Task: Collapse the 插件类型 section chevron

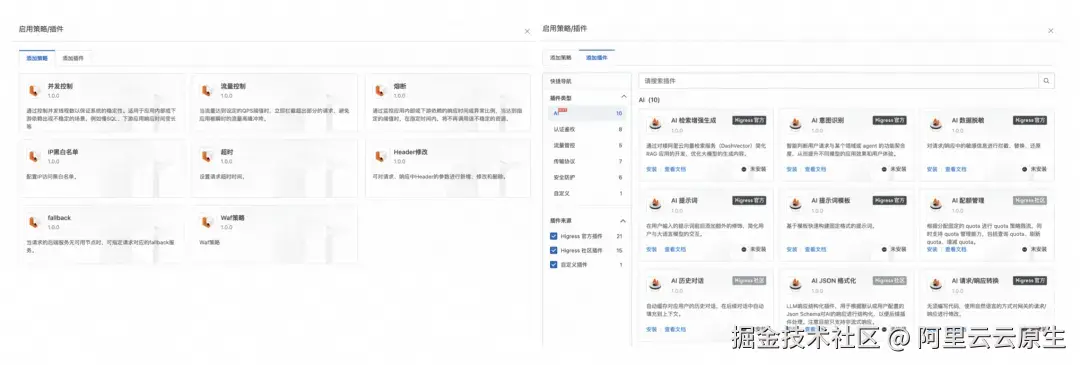Action: 624,97
